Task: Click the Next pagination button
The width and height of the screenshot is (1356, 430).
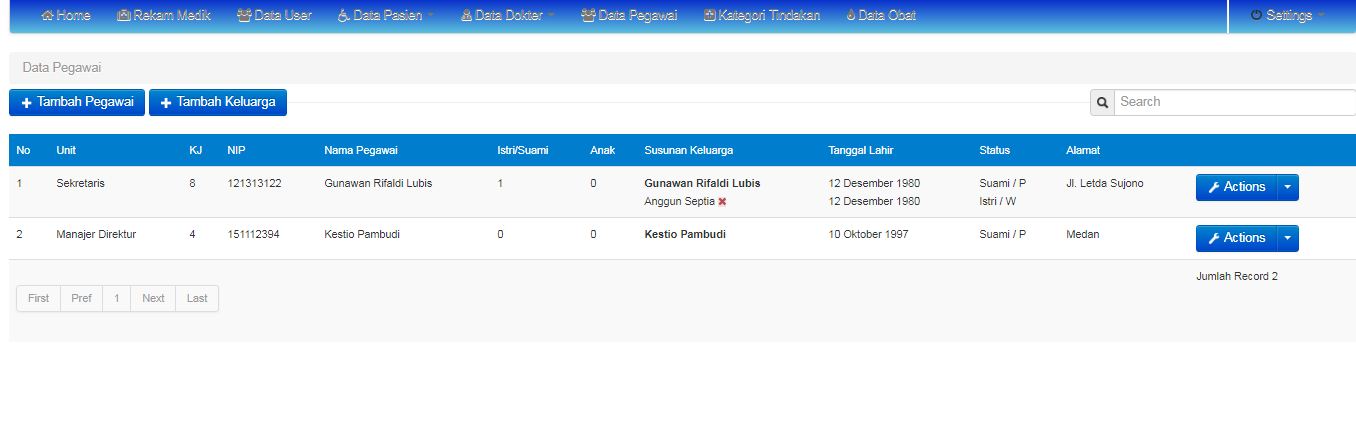Action: pyautogui.click(x=153, y=298)
